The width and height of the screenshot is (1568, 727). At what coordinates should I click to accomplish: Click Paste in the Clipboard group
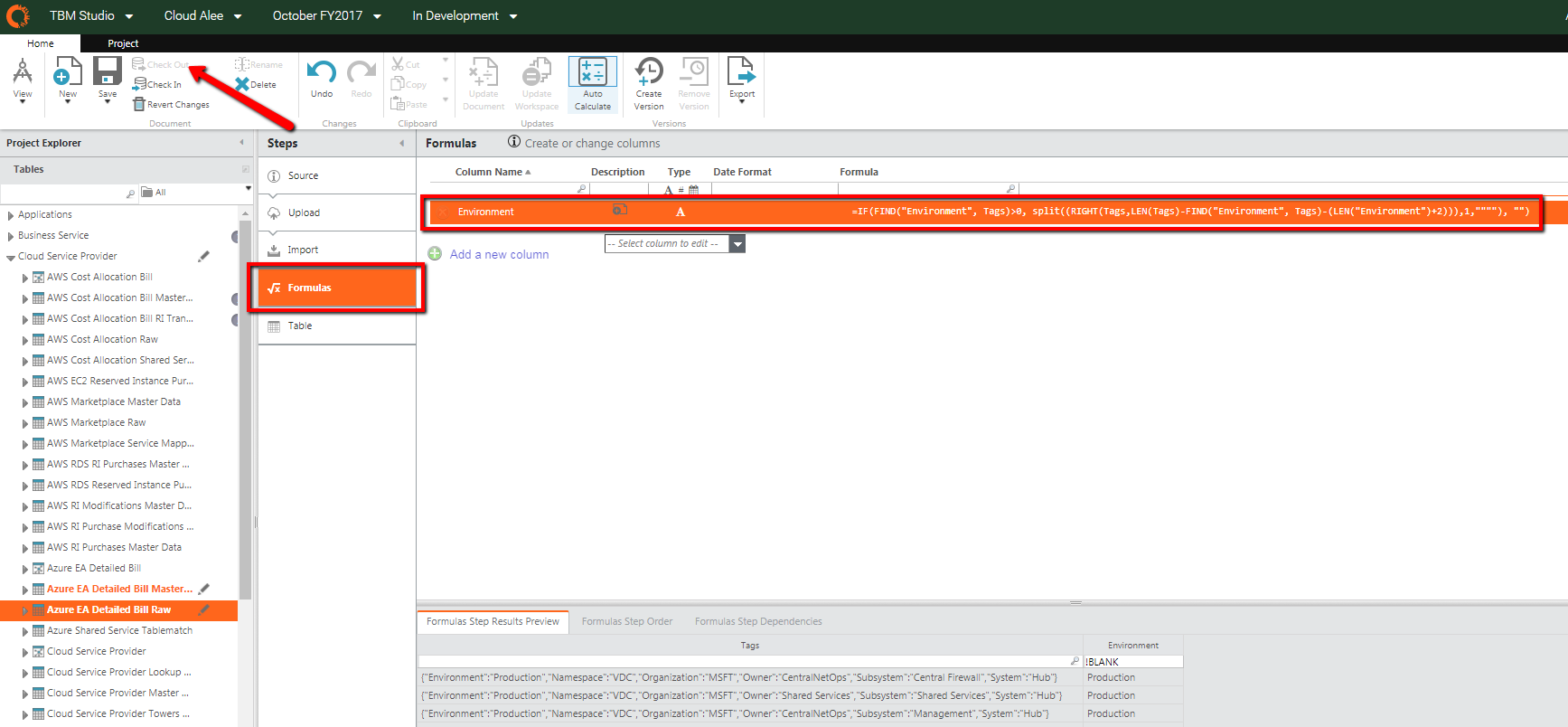[409, 104]
